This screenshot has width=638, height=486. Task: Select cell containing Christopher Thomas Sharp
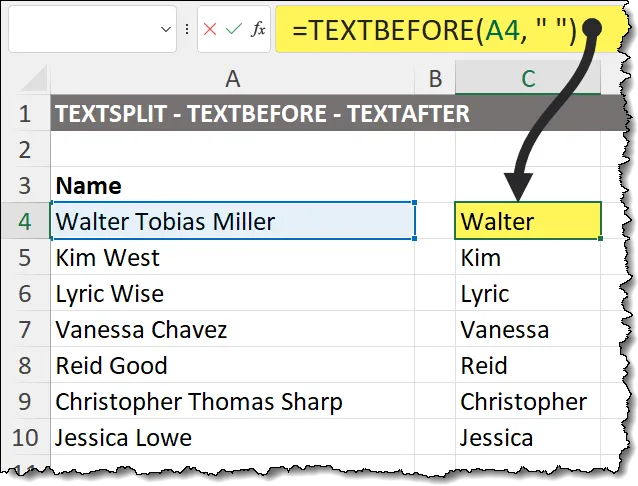pyautogui.click(x=232, y=401)
